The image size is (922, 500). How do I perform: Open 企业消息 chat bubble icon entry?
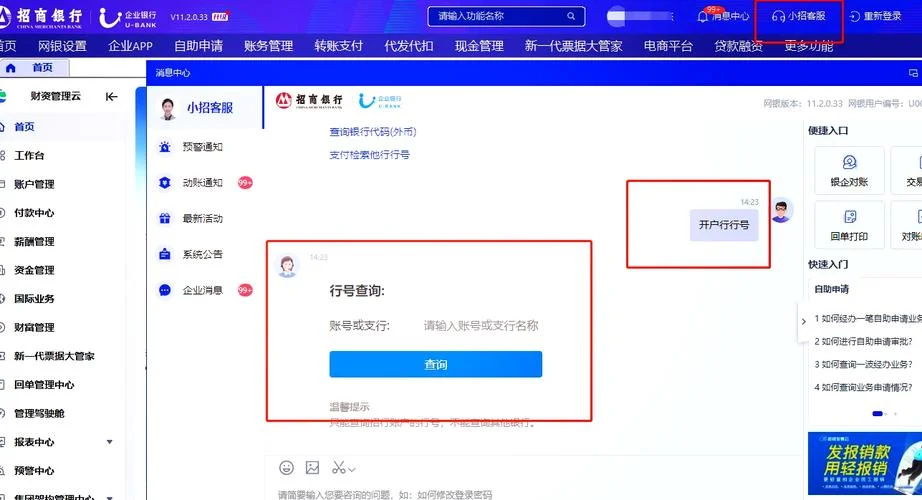coord(165,291)
